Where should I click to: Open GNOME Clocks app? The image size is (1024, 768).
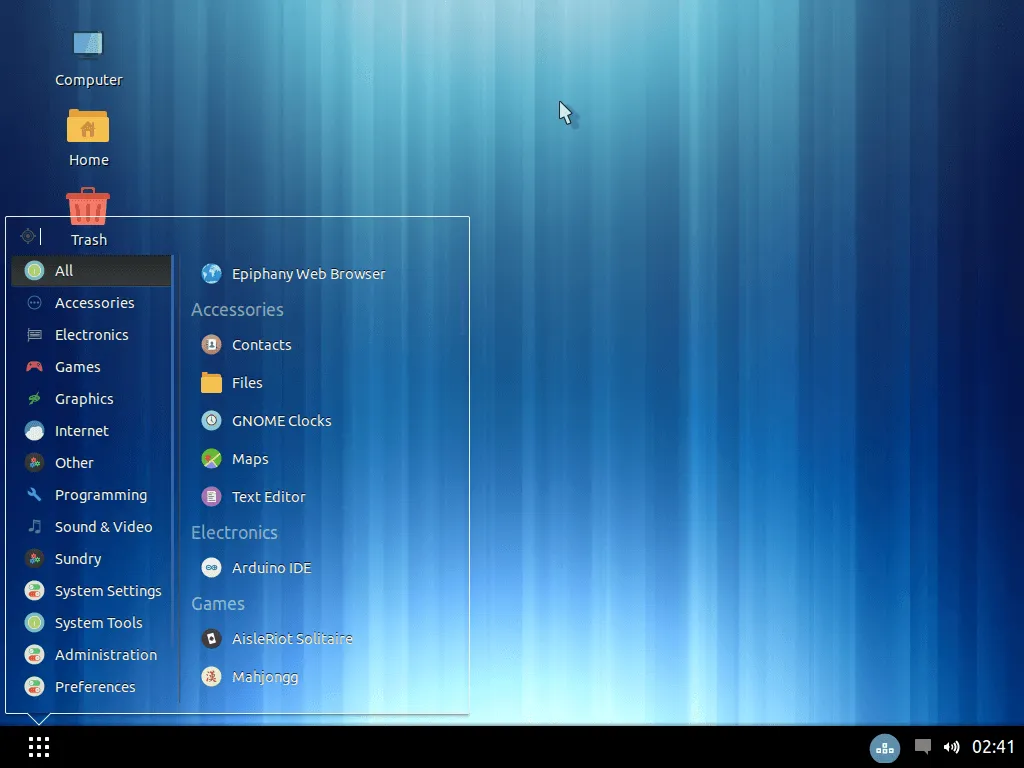point(280,421)
